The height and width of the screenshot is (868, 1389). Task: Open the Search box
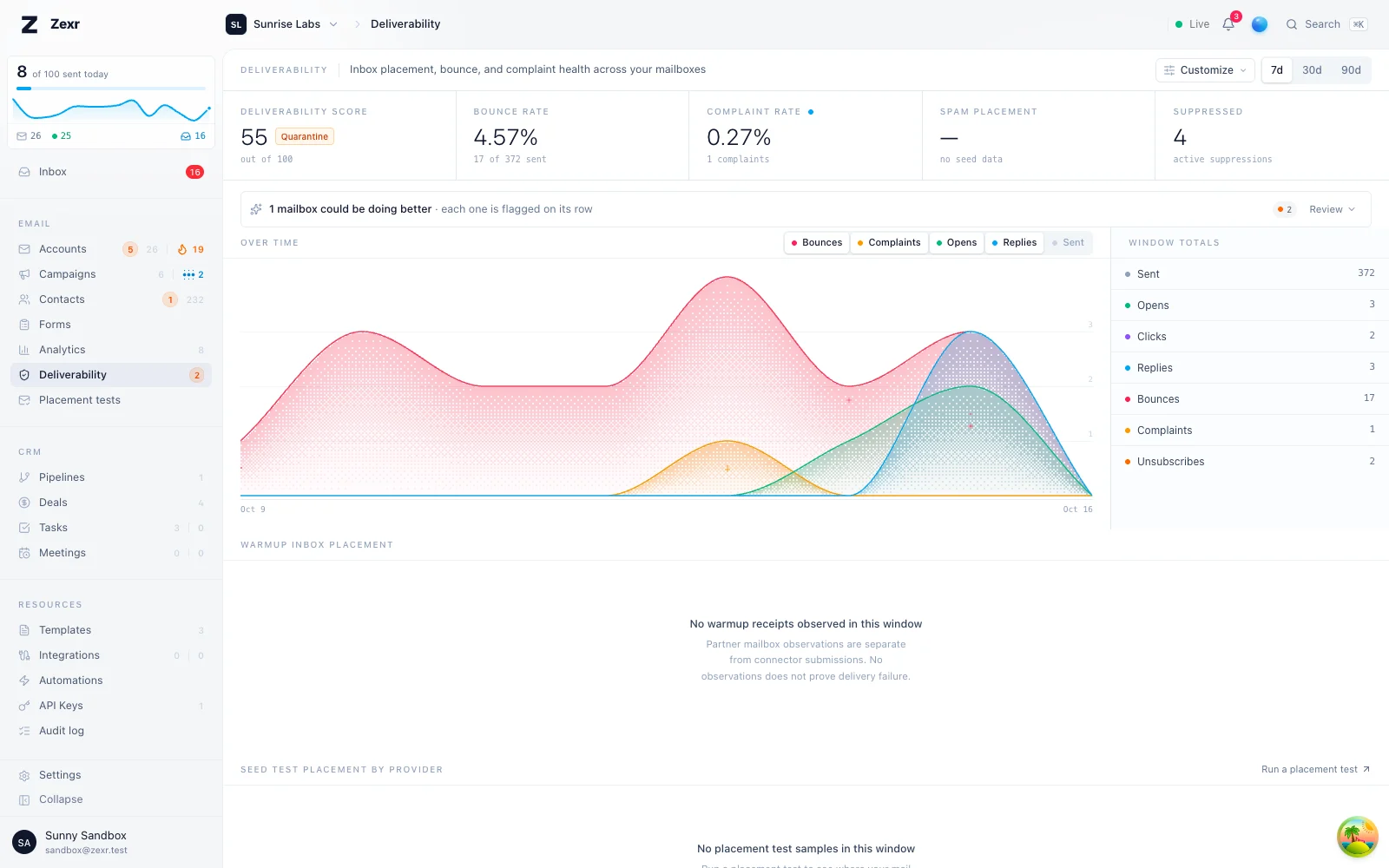[x=1326, y=24]
